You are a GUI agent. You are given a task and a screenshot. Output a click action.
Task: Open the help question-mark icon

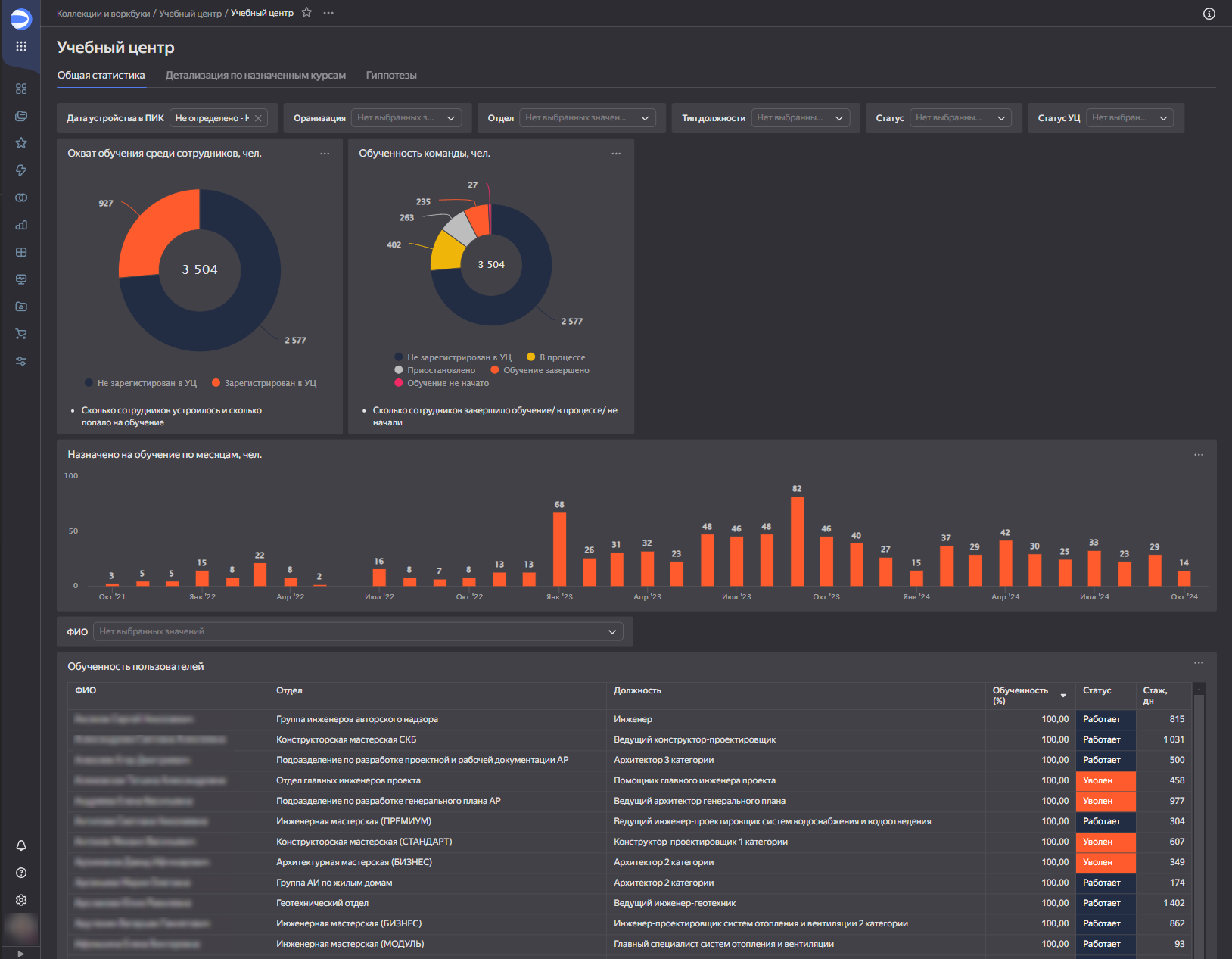point(21,873)
